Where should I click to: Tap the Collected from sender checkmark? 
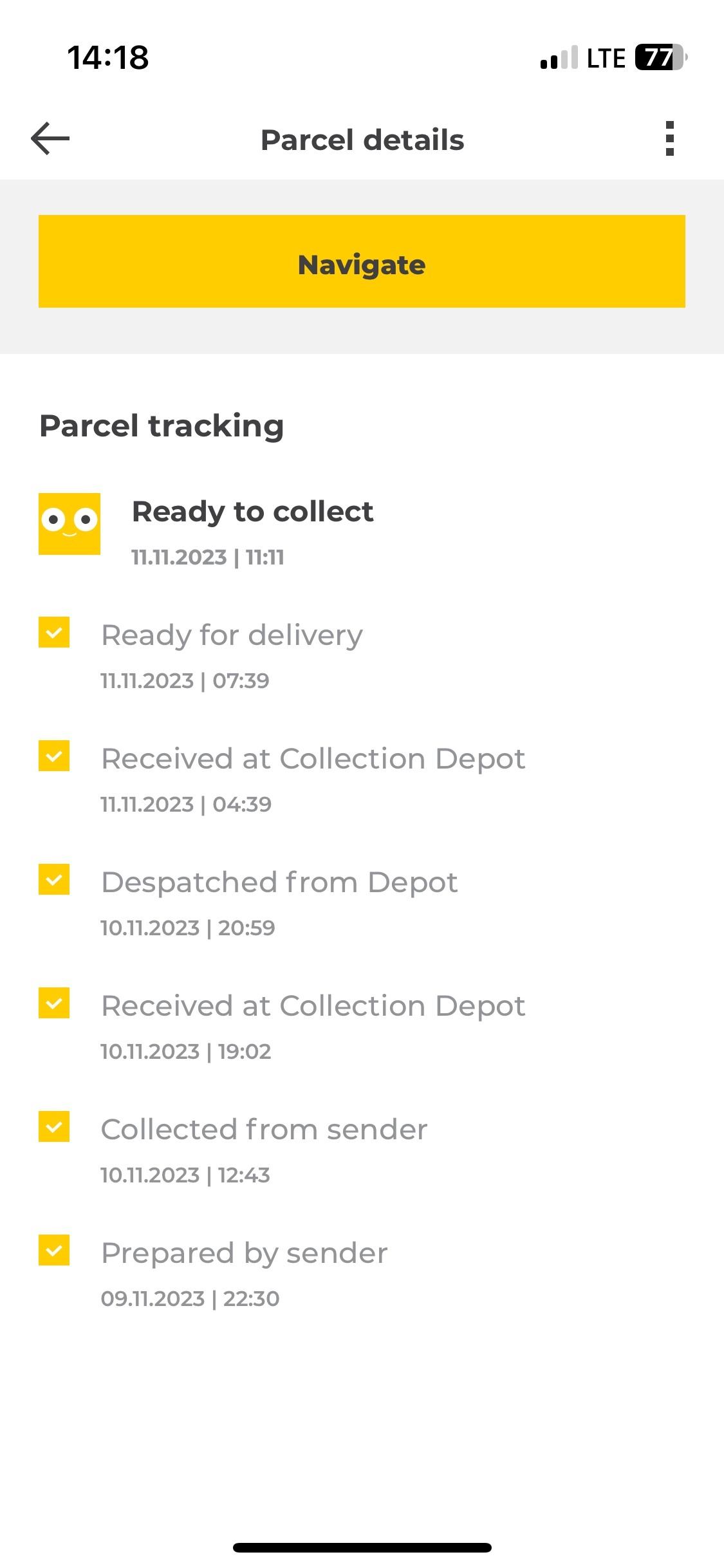54,1126
